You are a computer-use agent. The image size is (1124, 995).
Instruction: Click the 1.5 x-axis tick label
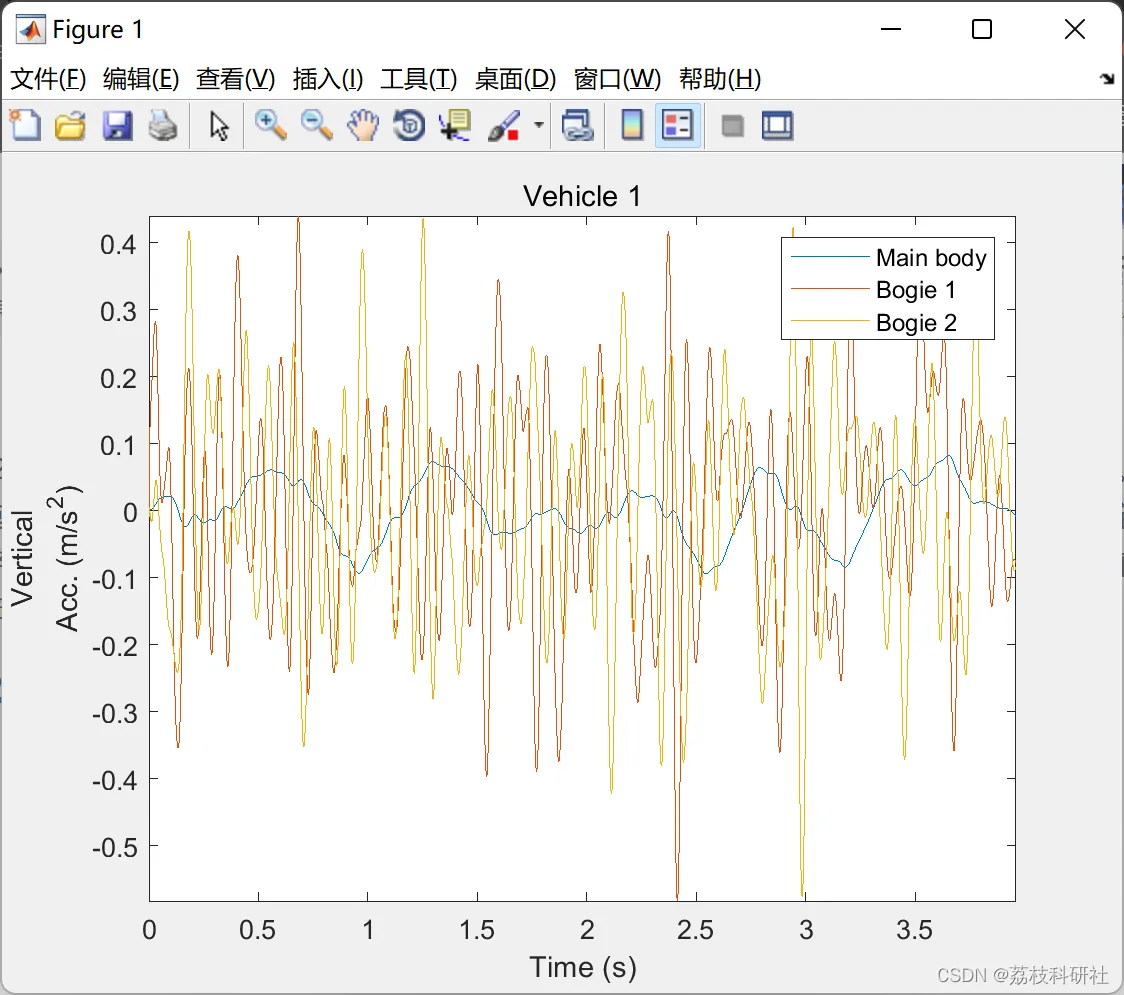[x=477, y=930]
